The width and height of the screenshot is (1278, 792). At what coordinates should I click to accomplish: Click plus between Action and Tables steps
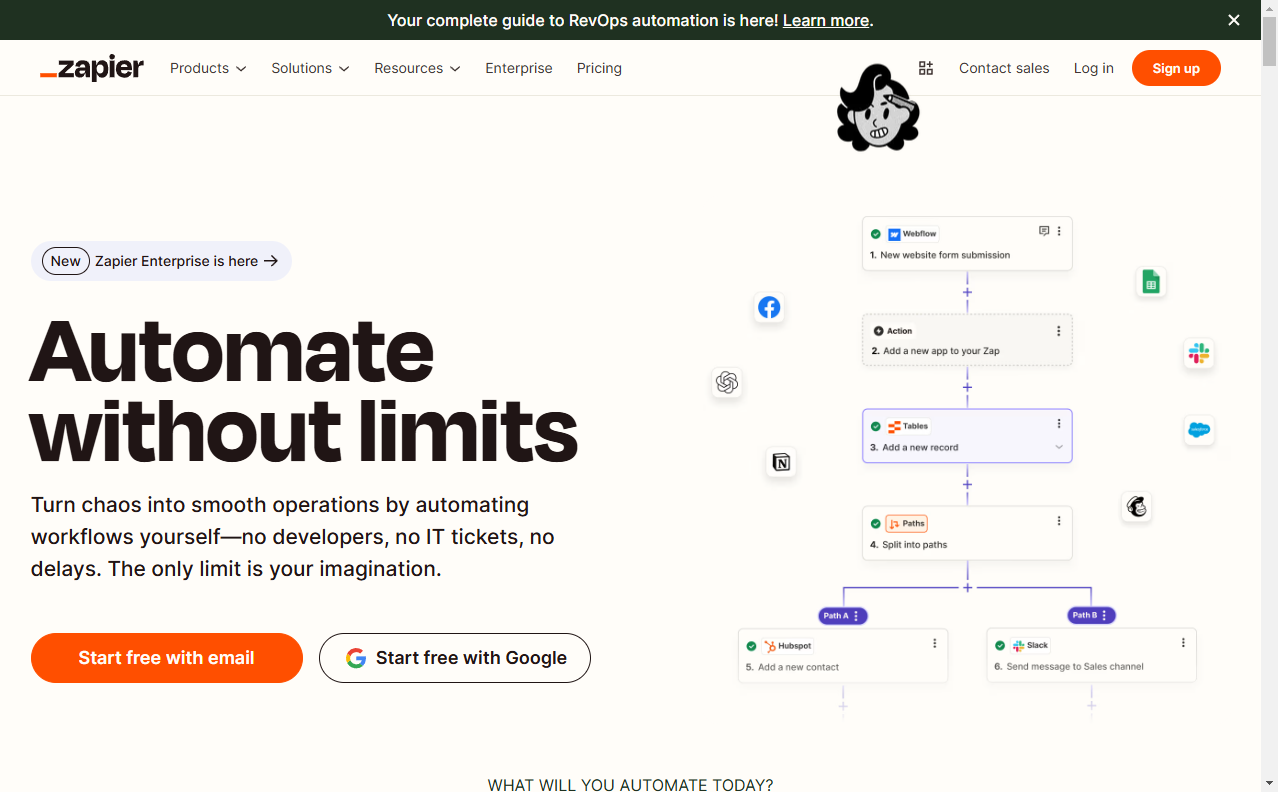click(967, 387)
